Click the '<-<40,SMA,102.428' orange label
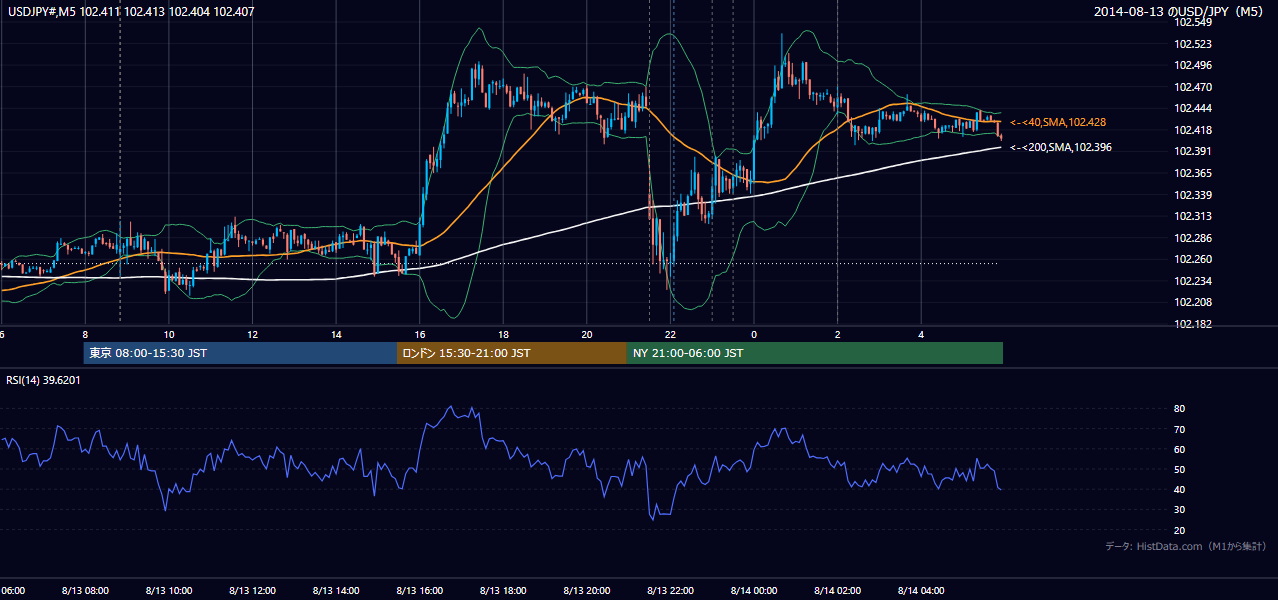Image resolution: width=1278 pixels, height=600 pixels. [1058, 122]
